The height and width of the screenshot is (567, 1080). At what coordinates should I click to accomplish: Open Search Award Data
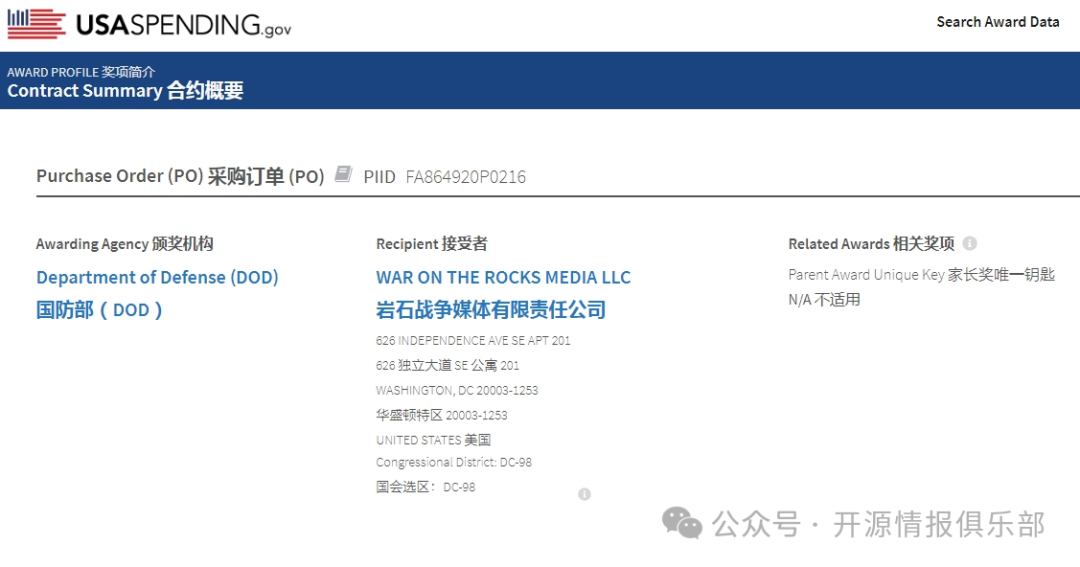pyautogui.click(x=997, y=22)
